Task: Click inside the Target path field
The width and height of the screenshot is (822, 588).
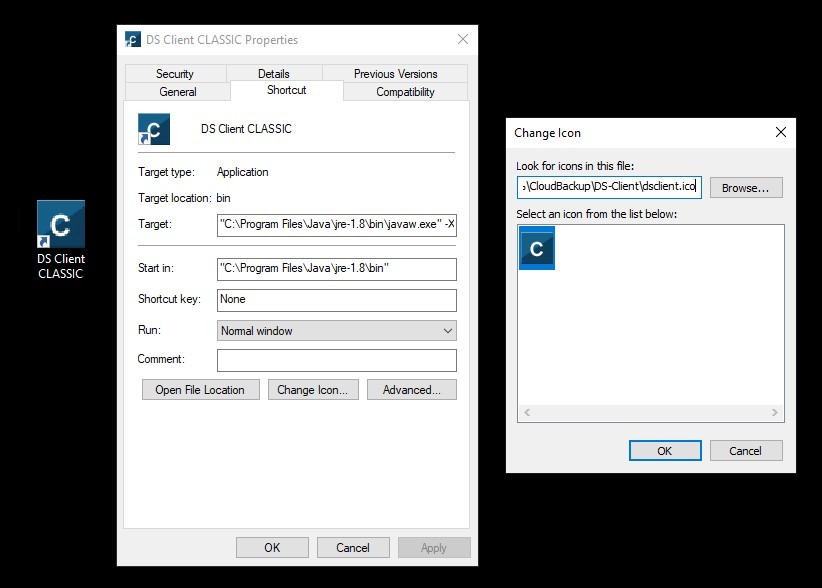Action: point(336,225)
